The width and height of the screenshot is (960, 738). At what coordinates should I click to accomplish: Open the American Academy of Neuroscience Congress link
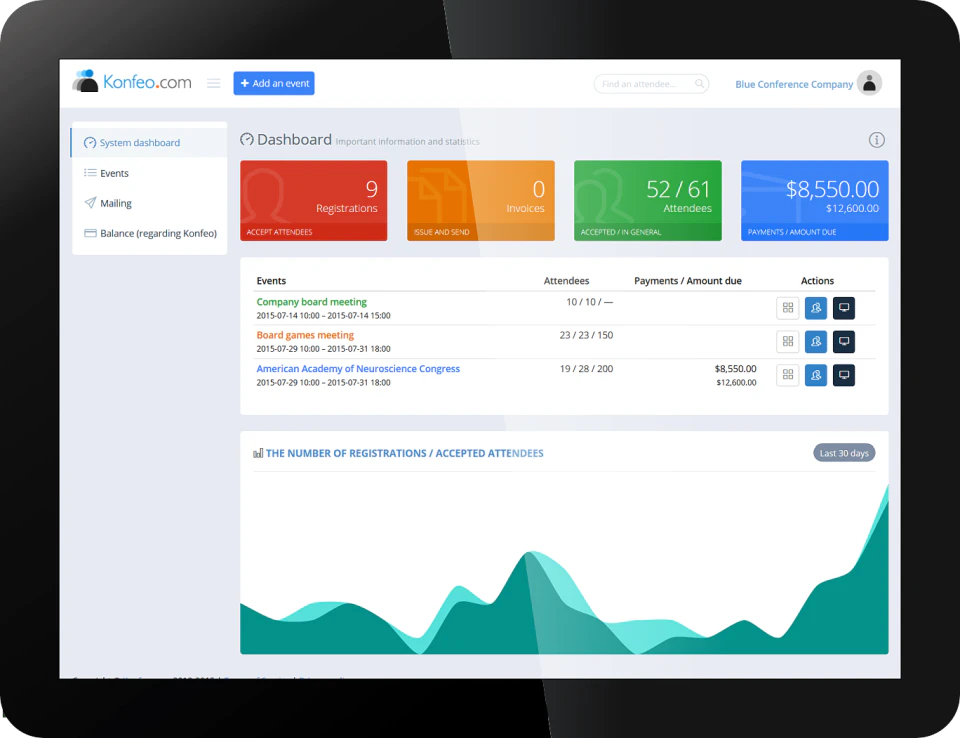click(x=358, y=368)
